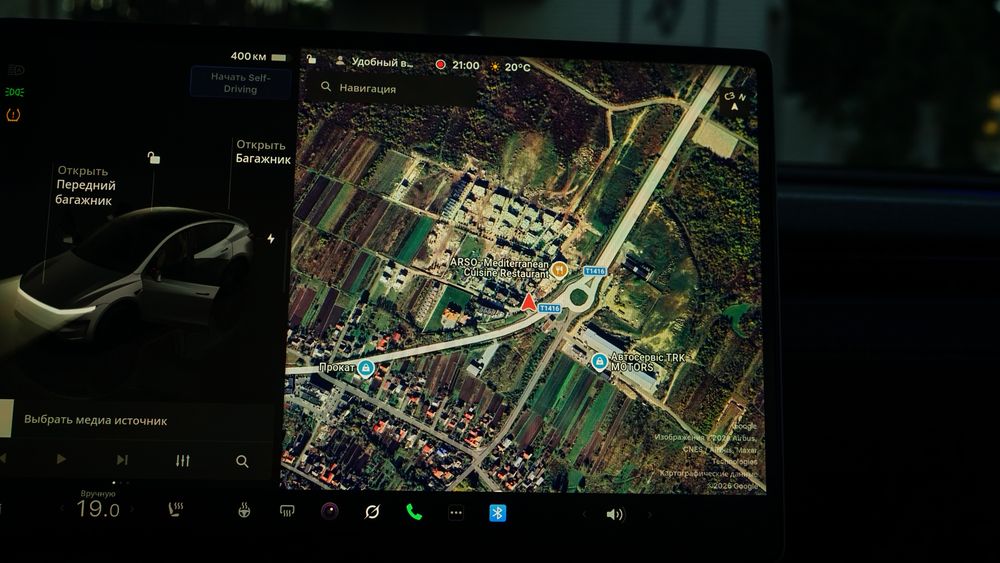Tap the lock icon in map status bar
This screenshot has height=563, width=1000.
point(311,59)
